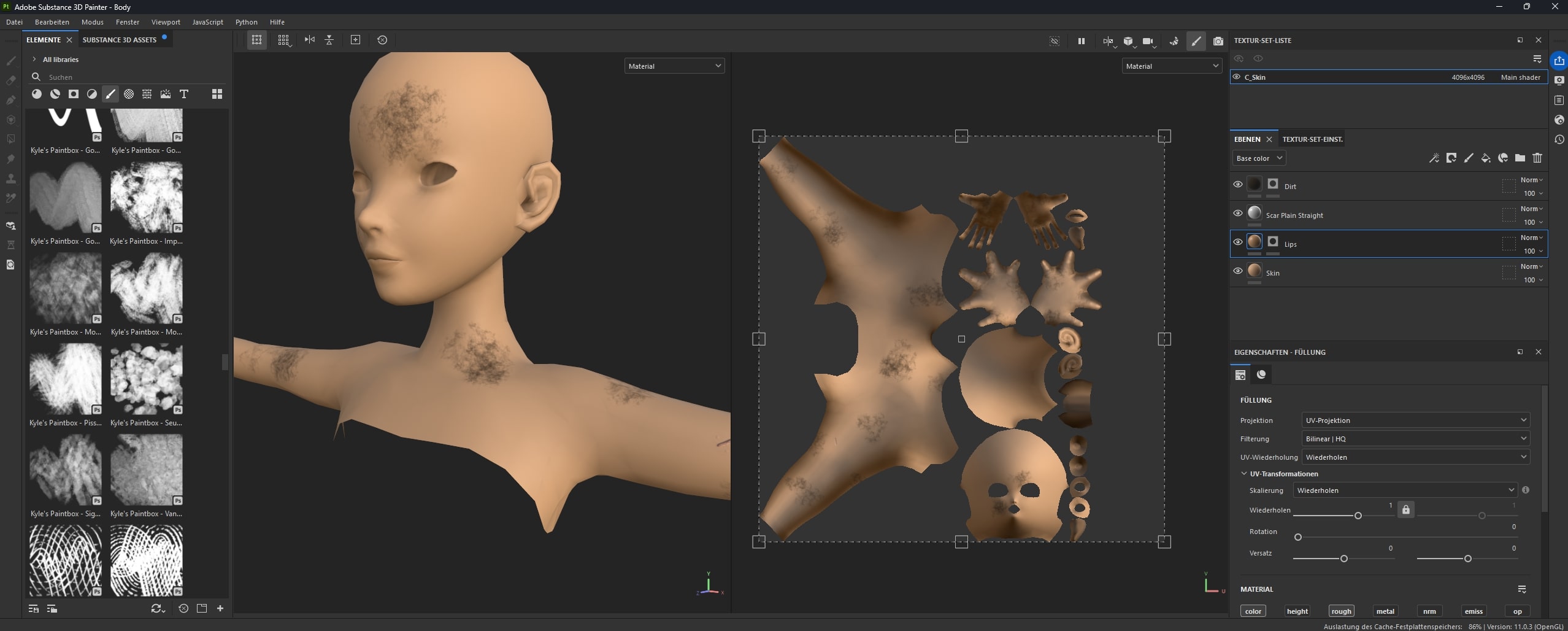Open the Projektion dropdown

(x=1415, y=420)
